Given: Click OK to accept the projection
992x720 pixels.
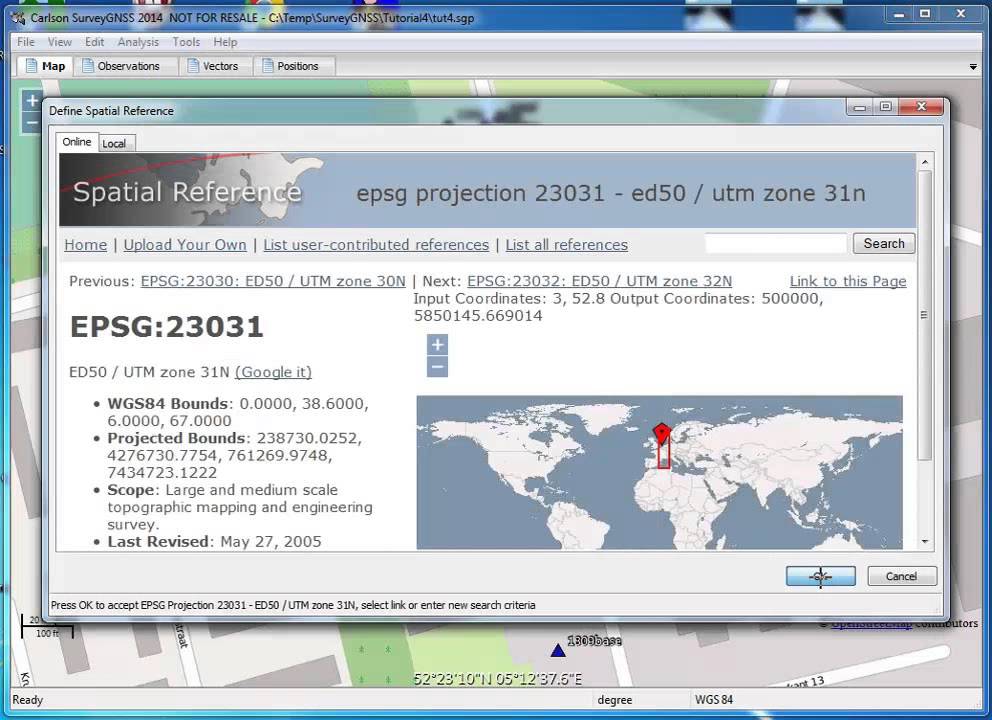Looking at the screenshot, I should (821, 576).
